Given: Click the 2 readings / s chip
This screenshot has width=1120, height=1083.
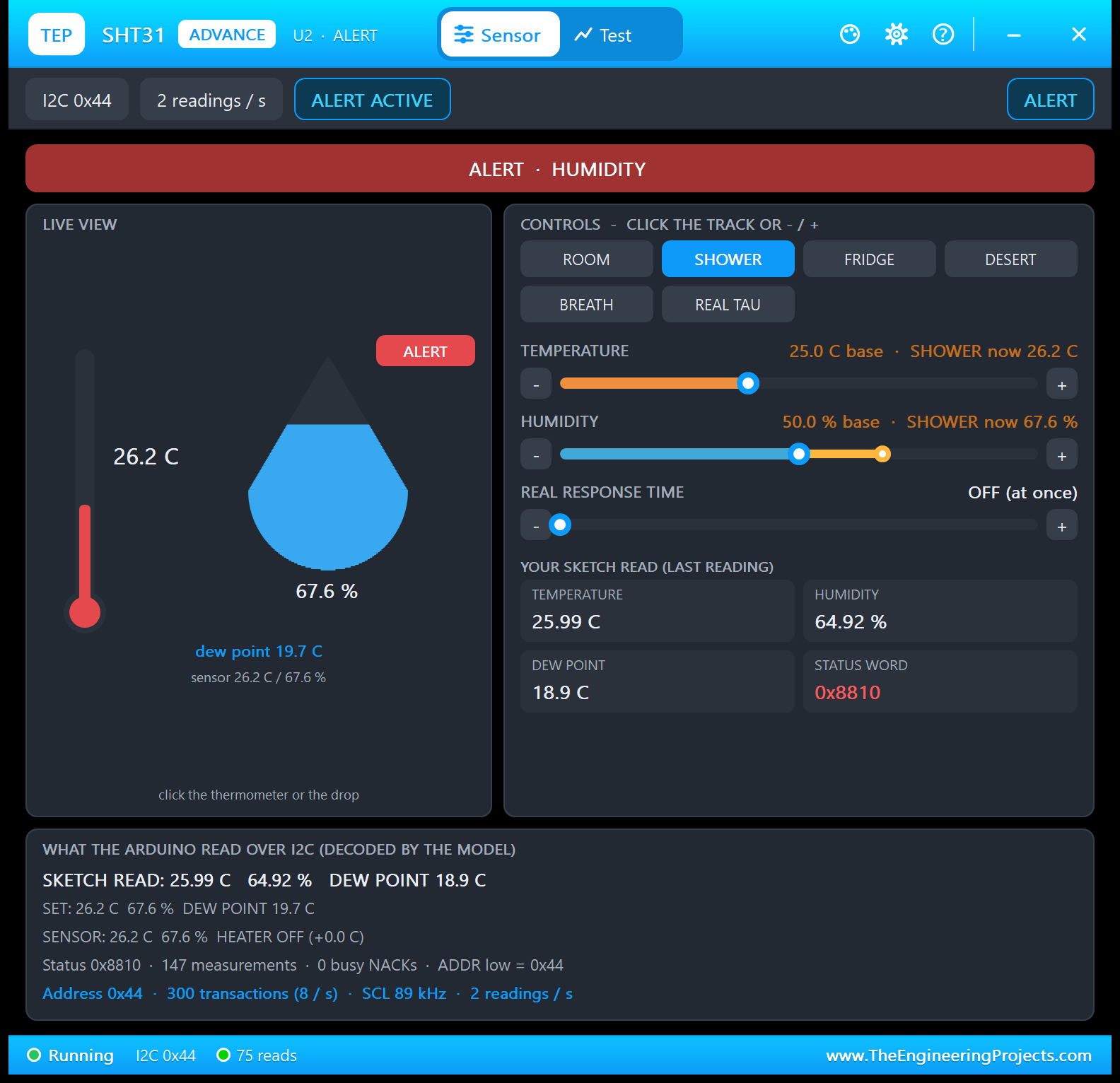Looking at the screenshot, I should click(x=211, y=99).
